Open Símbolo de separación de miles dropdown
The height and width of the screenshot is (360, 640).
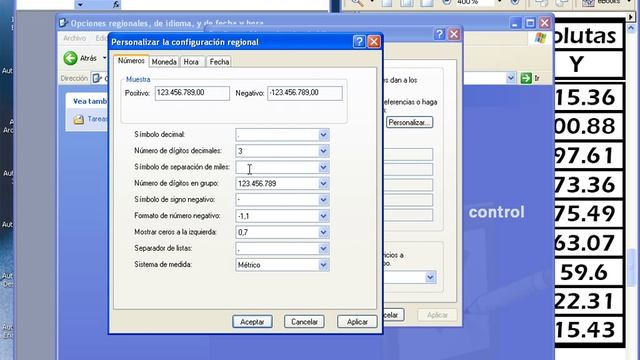coord(323,167)
